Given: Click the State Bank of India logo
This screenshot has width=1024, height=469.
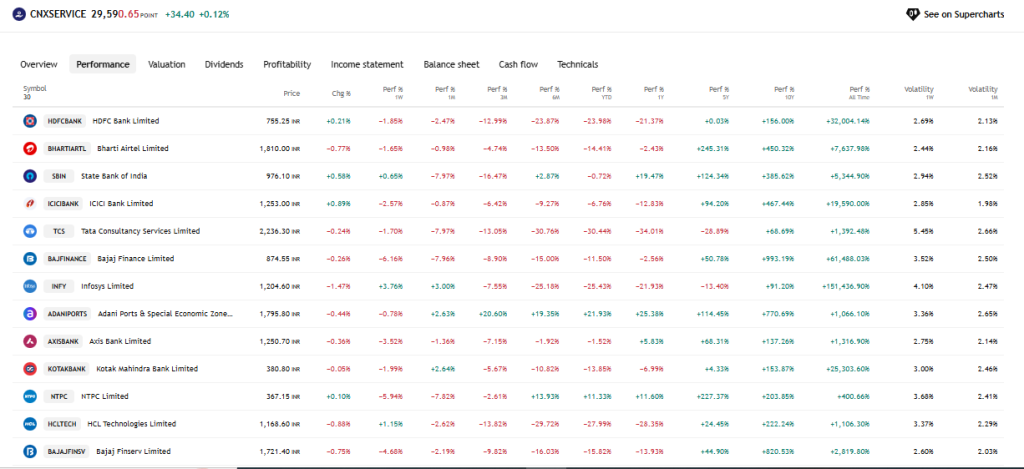Looking at the screenshot, I should point(30,176).
